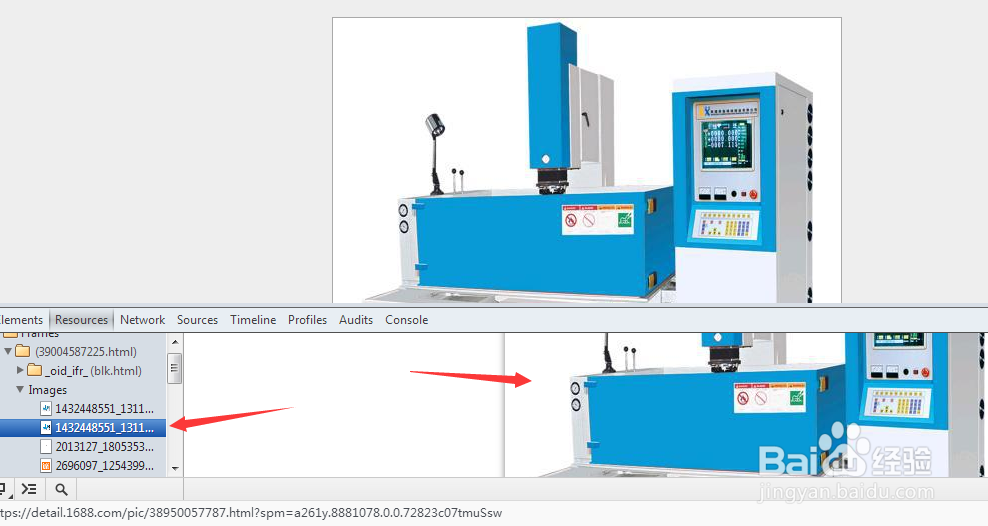The height and width of the screenshot is (526, 988).
Task: Open the Sources tab
Action: (x=197, y=320)
